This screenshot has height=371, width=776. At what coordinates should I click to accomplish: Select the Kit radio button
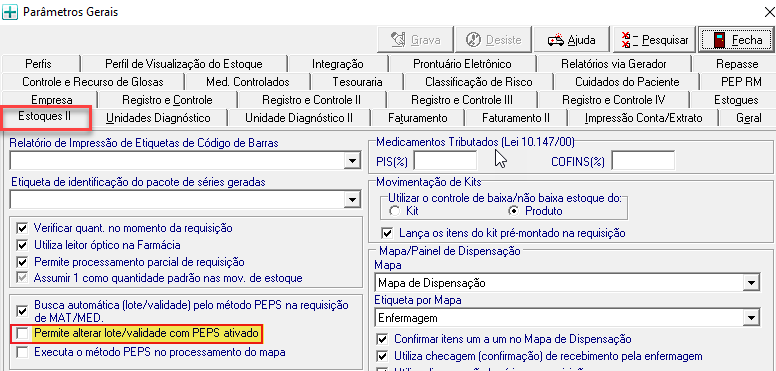click(x=394, y=211)
